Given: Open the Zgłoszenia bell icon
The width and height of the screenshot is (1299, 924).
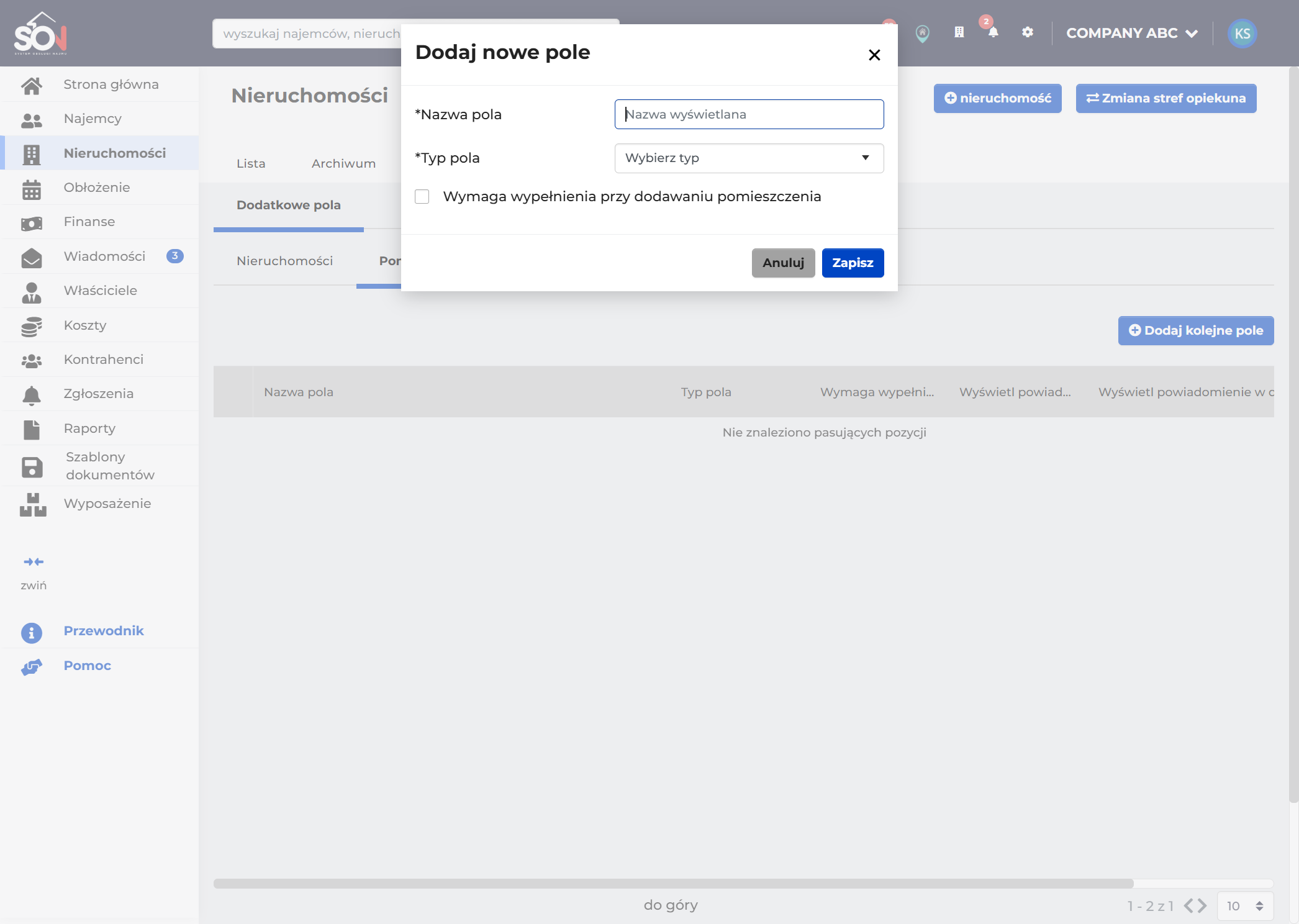Looking at the screenshot, I should [x=32, y=395].
